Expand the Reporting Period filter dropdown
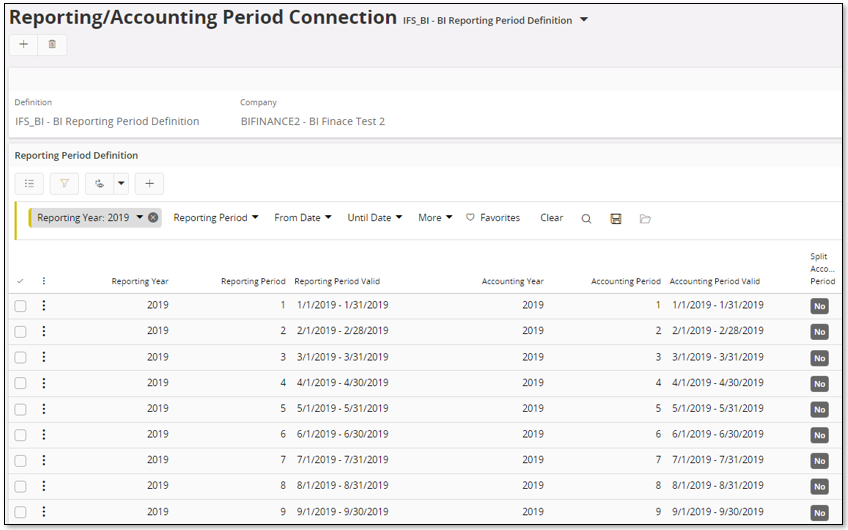 (216, 218)
